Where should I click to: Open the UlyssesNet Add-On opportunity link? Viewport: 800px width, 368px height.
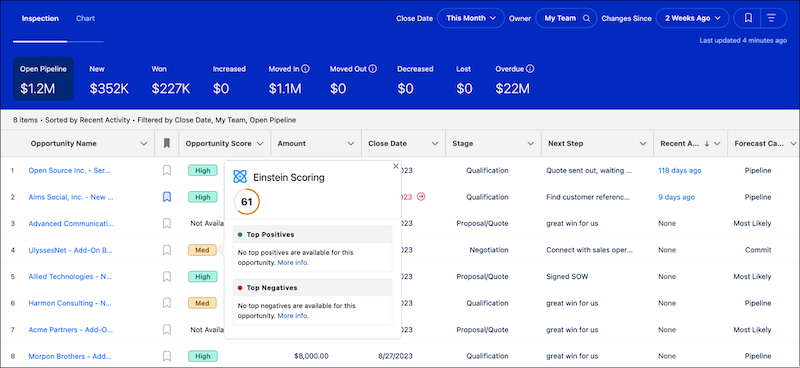click(70, 250)
